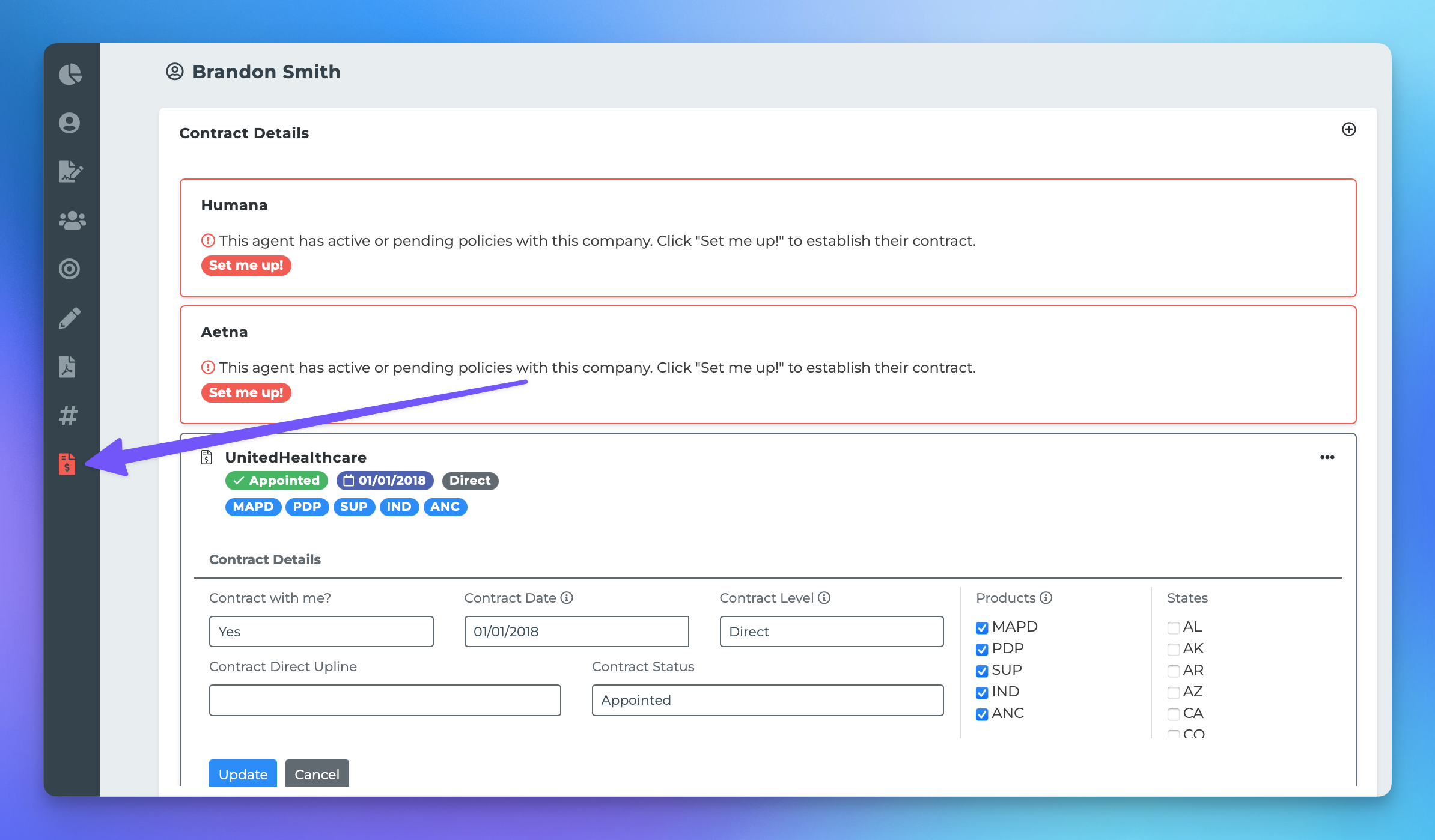Open Contract Status Appointed dropdown

point(768,700)
